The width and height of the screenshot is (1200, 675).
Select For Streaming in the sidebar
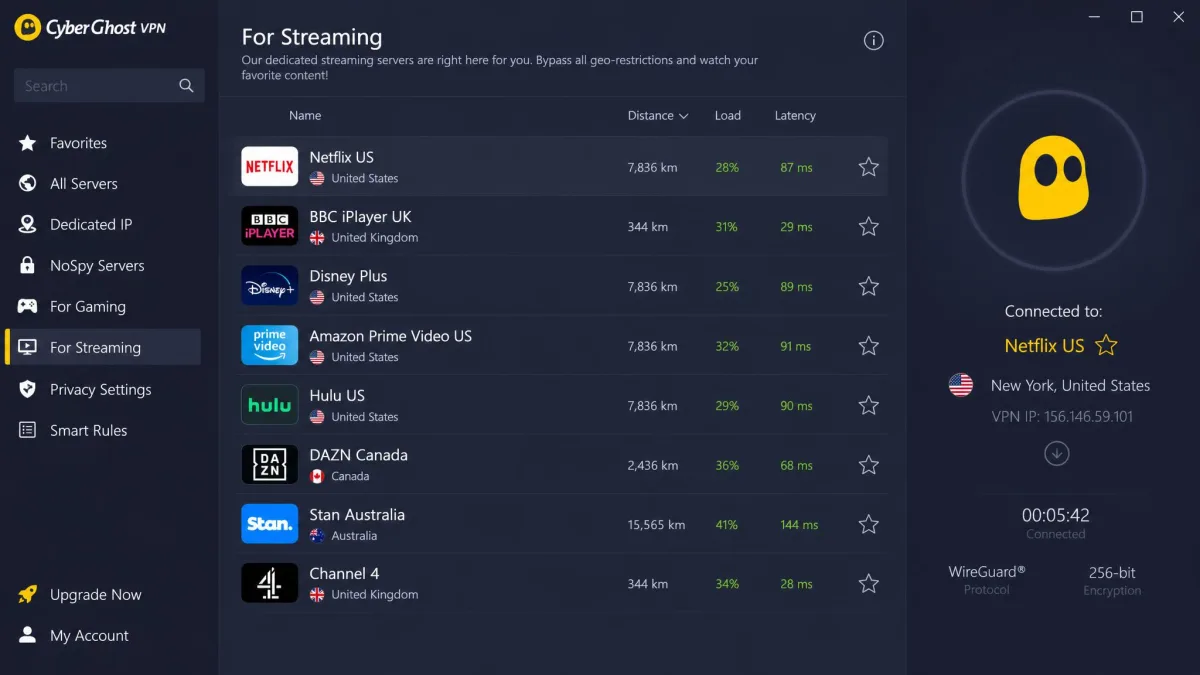point(103,348)
